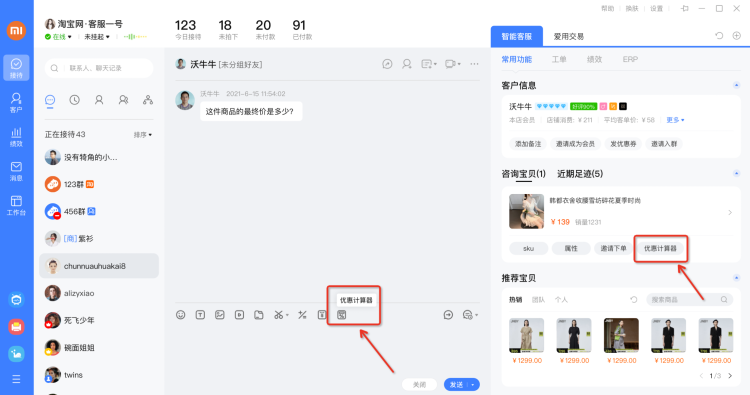Select the 绩效 sub-tab in right panel
The width and height of the screenshot is (750, 395).
coord(595,59)
